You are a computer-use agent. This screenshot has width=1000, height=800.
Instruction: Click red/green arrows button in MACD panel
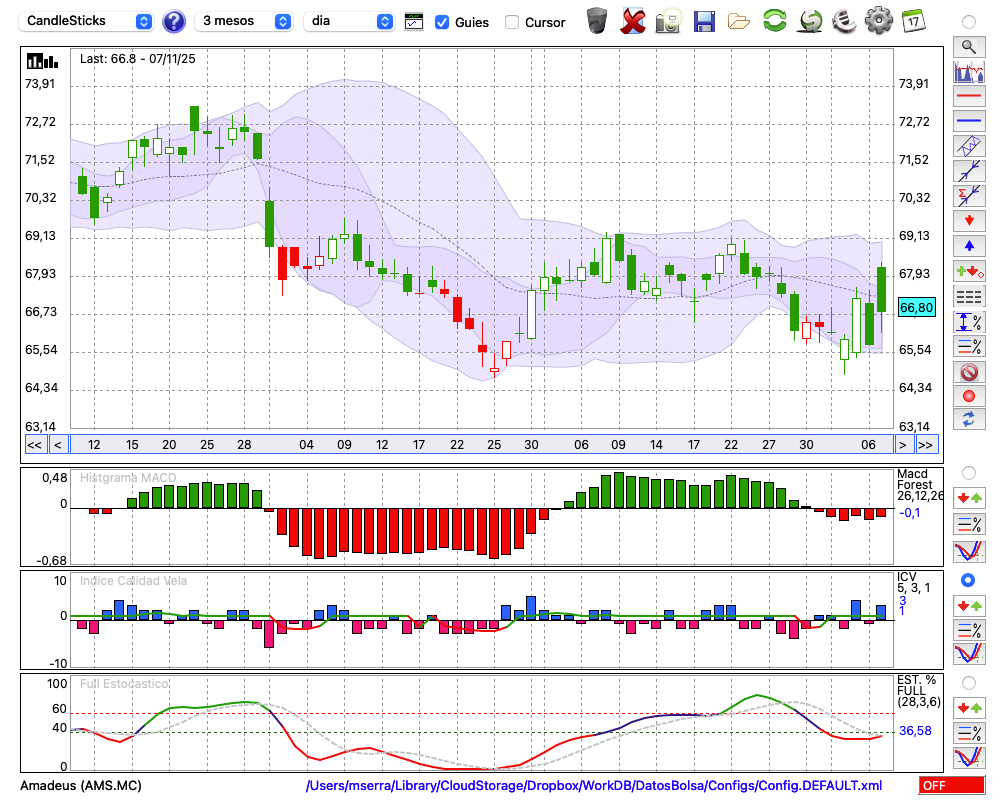click(969, 498)
